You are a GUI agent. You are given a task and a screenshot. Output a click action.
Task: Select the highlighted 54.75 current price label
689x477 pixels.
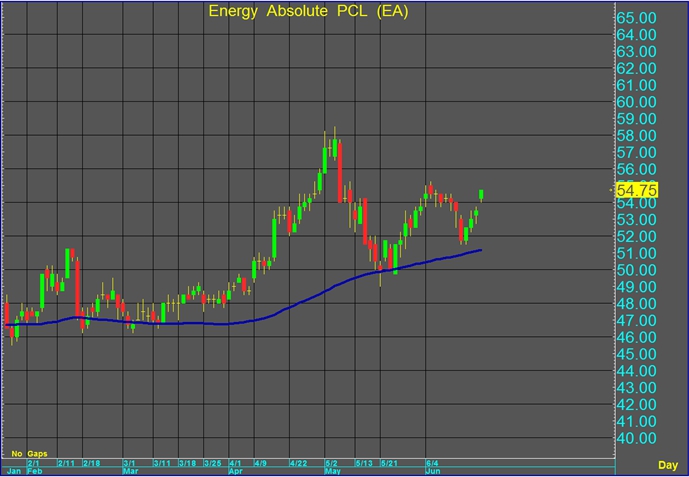(x=637, y=190)
